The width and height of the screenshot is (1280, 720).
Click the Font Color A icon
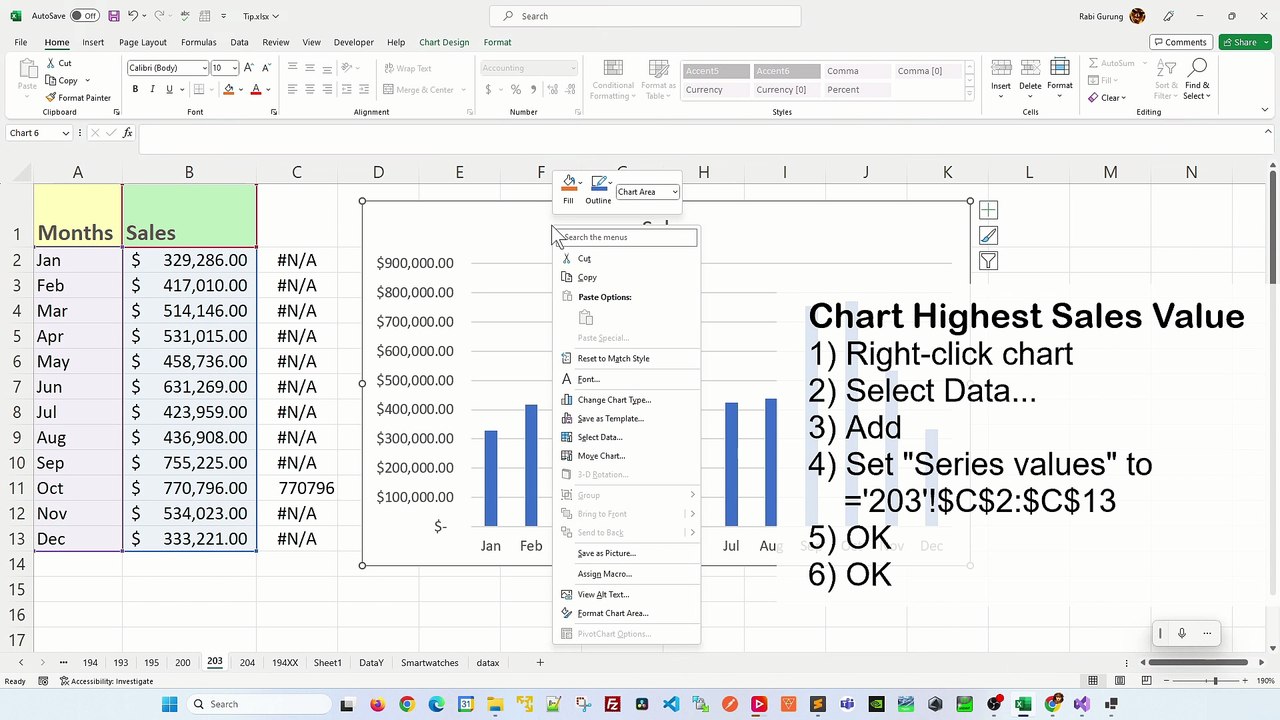coord(255,89)
